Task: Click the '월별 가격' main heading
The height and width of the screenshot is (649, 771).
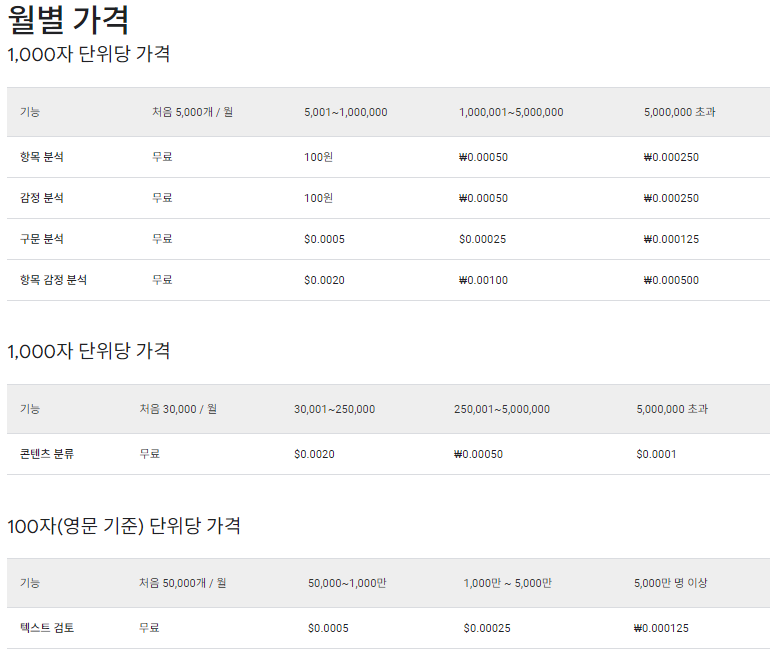Action: 68,20
